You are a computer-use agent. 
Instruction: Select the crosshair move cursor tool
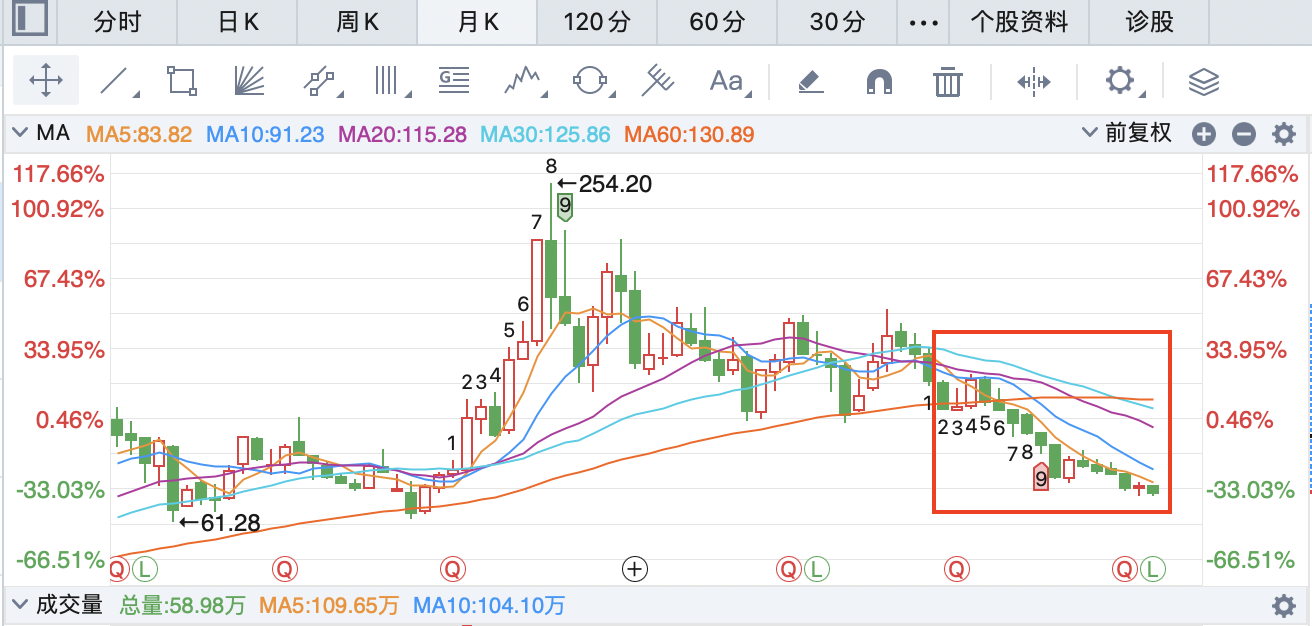pos(46,81)
